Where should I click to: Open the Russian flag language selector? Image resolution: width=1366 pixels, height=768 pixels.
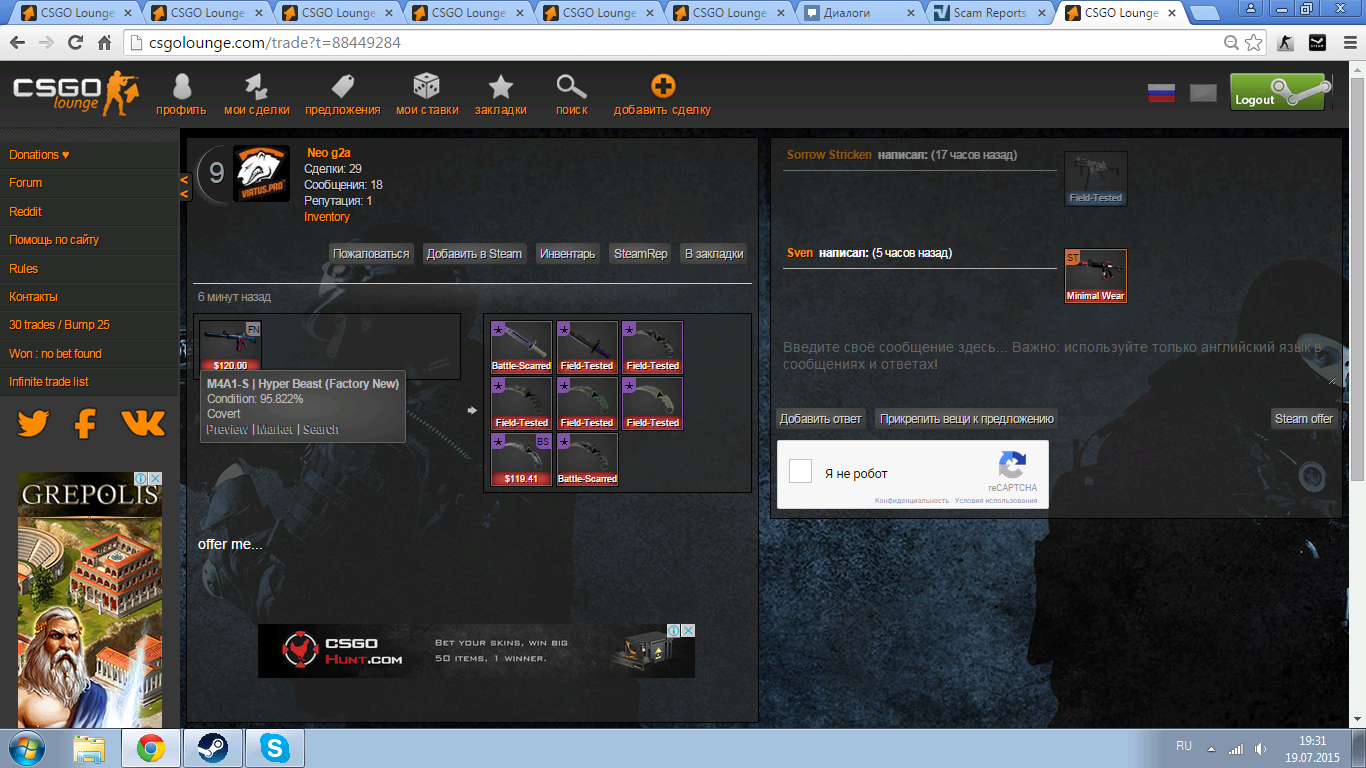tap(1160, 94)
